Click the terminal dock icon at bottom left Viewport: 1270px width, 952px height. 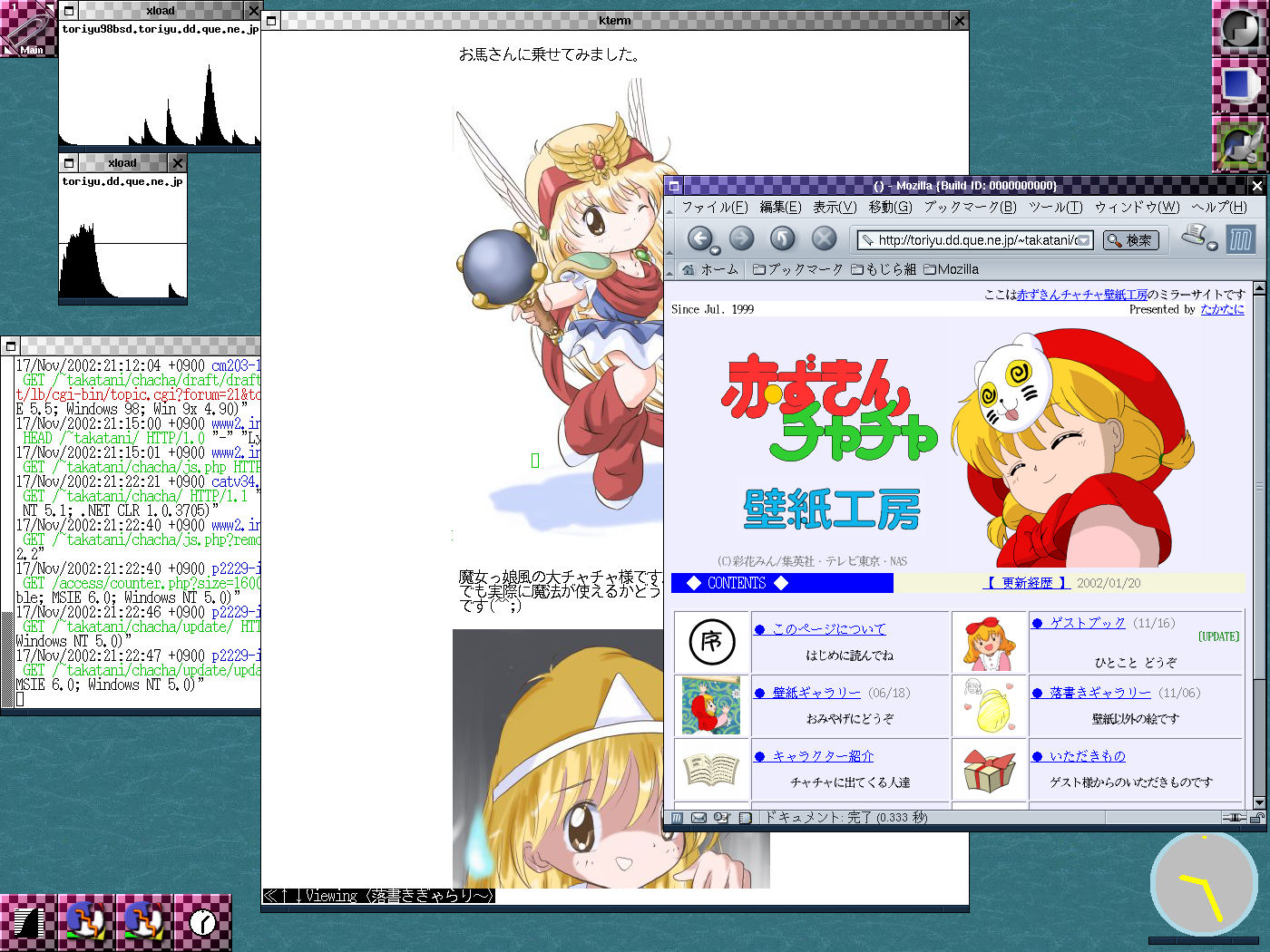[29, 923]
